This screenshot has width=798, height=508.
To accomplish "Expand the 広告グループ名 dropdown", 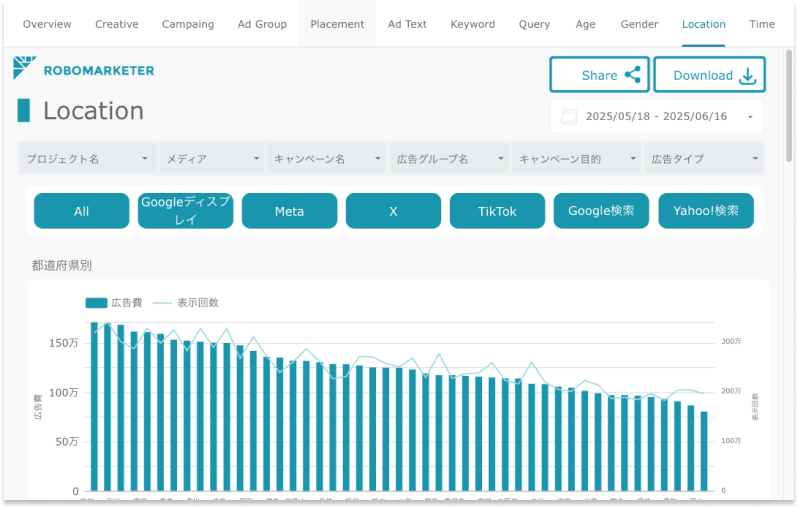I will pos(448,158).
